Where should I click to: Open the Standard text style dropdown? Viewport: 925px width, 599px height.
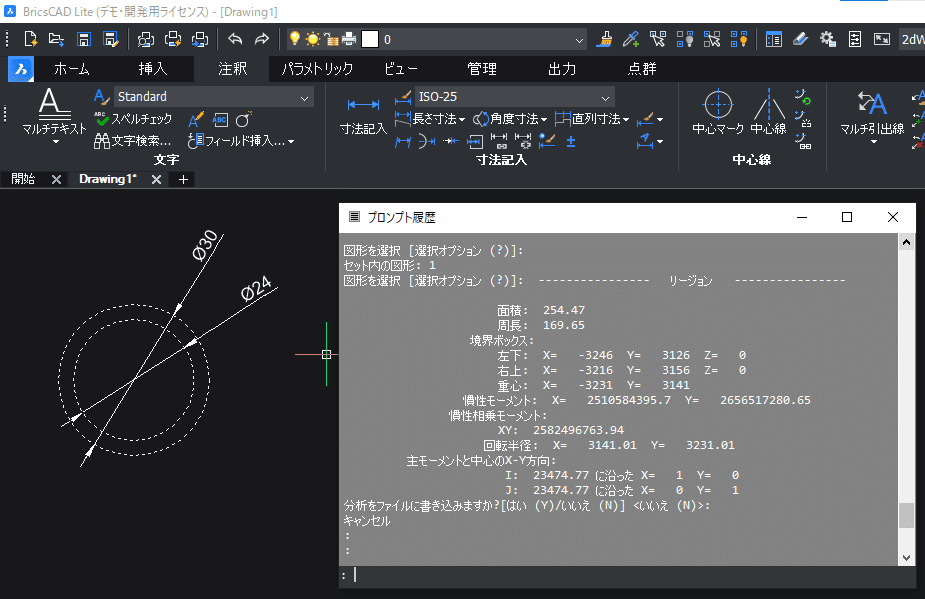pos(214,97)
